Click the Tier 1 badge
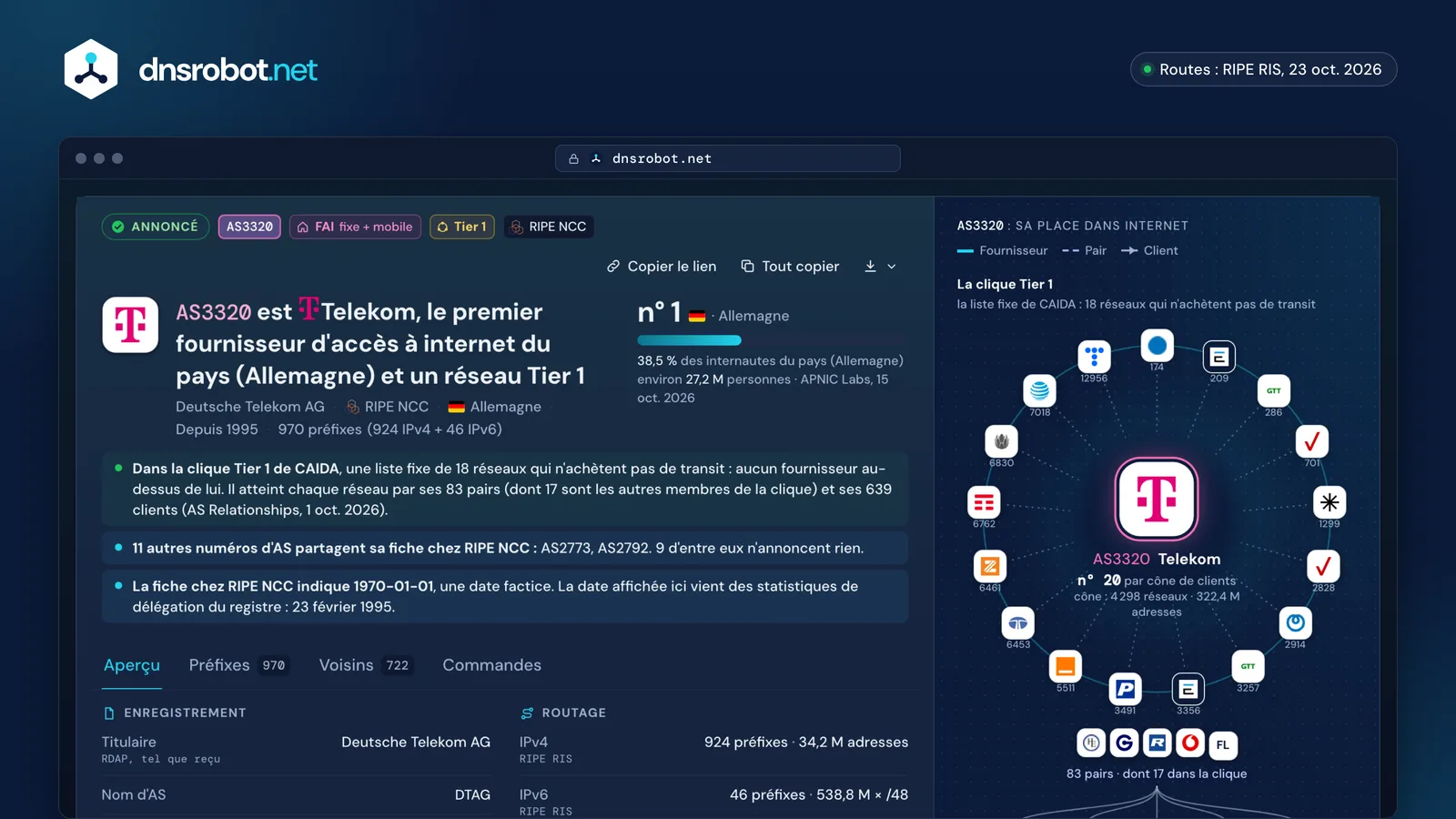The height and width of the screenshot is (819, 1456). (462, 227)
